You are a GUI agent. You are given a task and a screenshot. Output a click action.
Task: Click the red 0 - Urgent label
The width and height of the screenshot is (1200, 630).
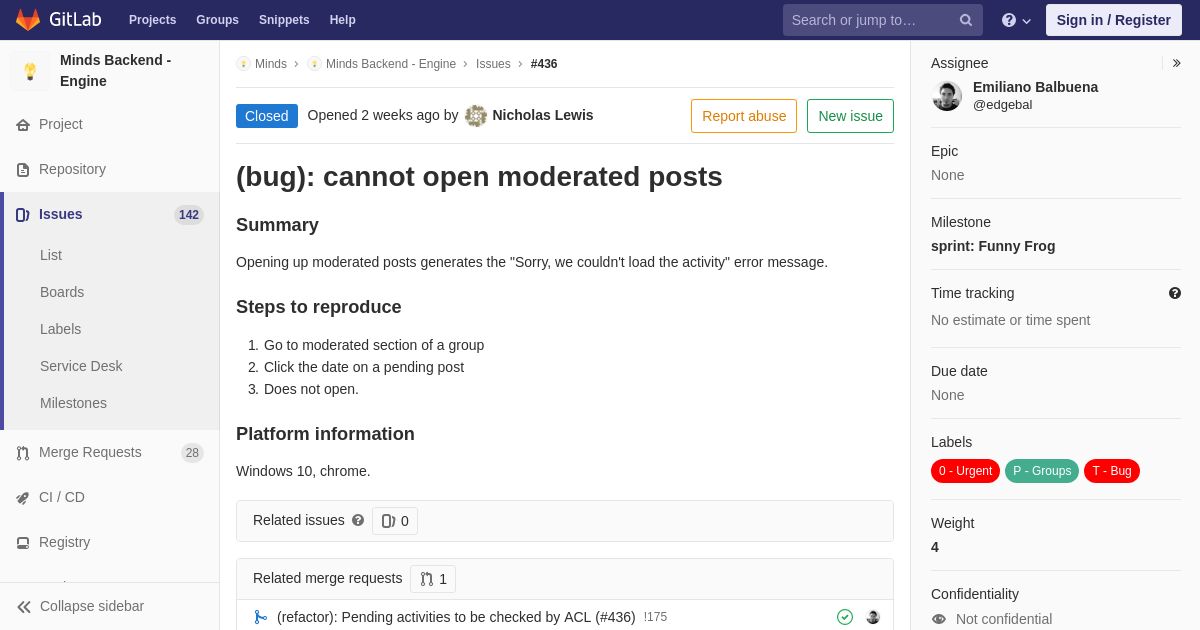(965, 471)
